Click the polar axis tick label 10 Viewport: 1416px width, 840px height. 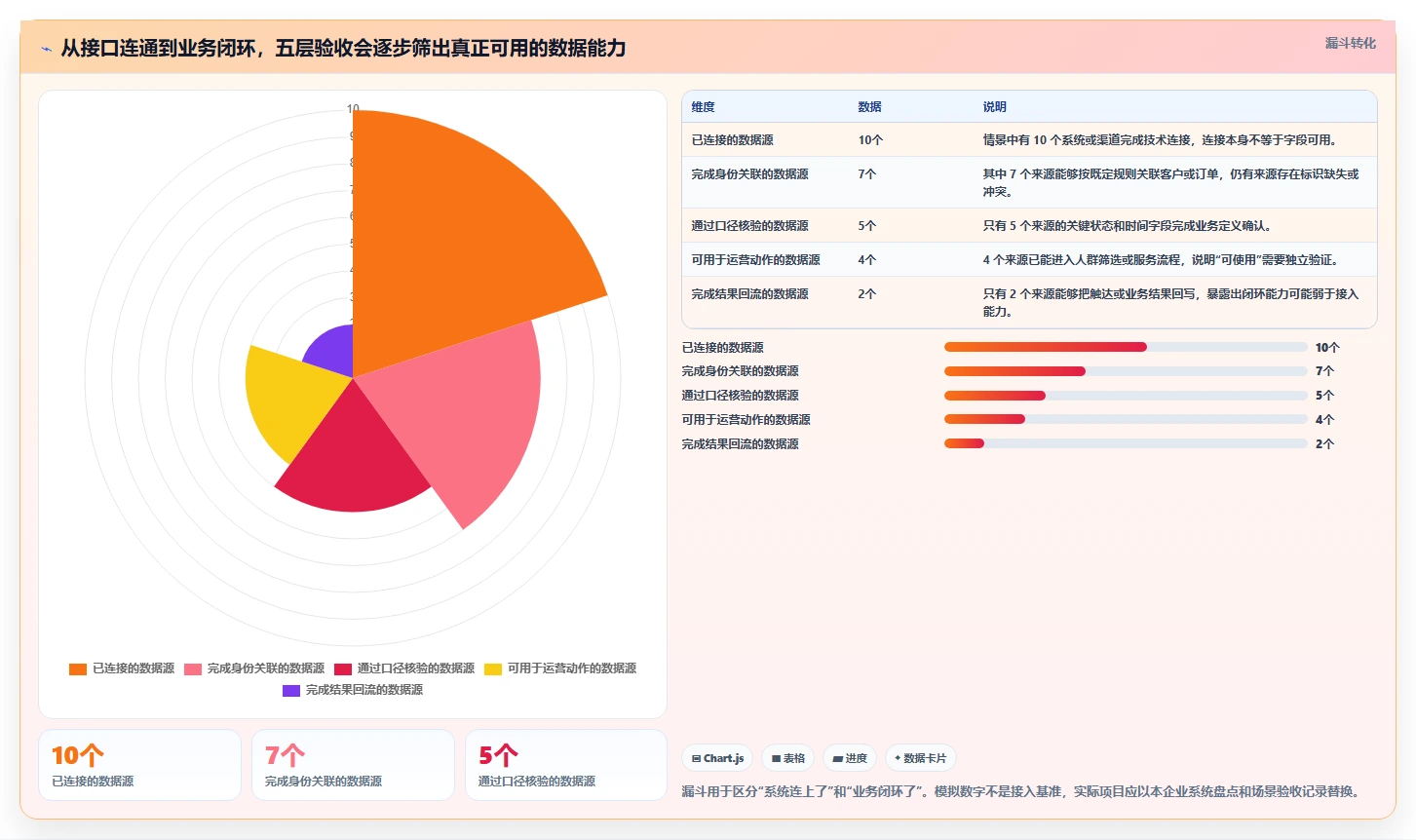coord(353,109)
